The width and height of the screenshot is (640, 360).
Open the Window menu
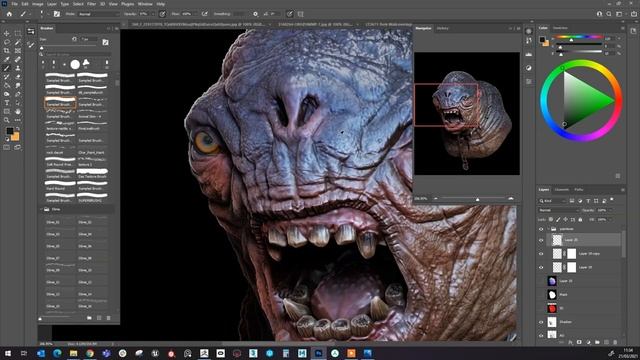(145, 4)
